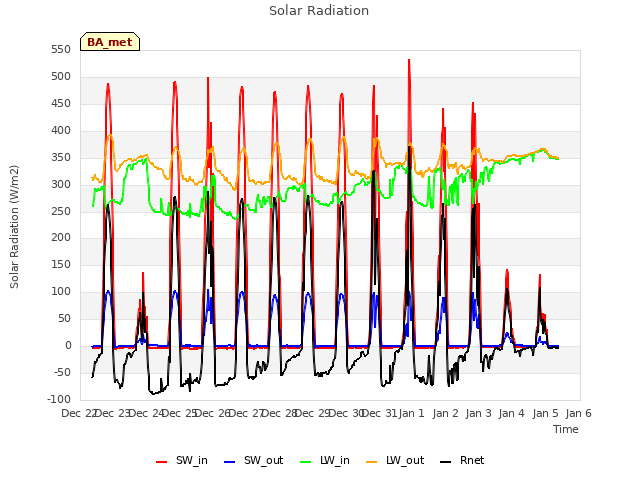Toggle the LW_out legend entry
640x480 pixels.
point(395,460)
